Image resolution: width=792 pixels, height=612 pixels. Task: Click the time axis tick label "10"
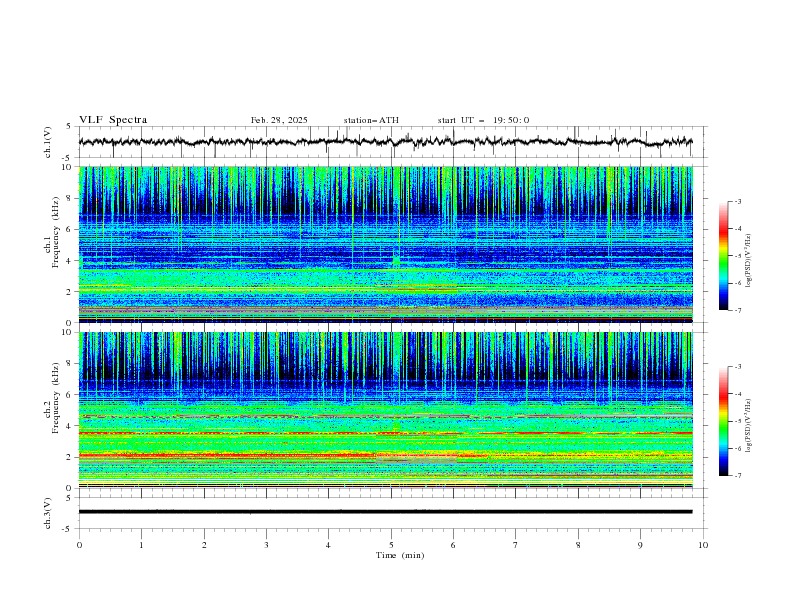(x=703, y=545)
